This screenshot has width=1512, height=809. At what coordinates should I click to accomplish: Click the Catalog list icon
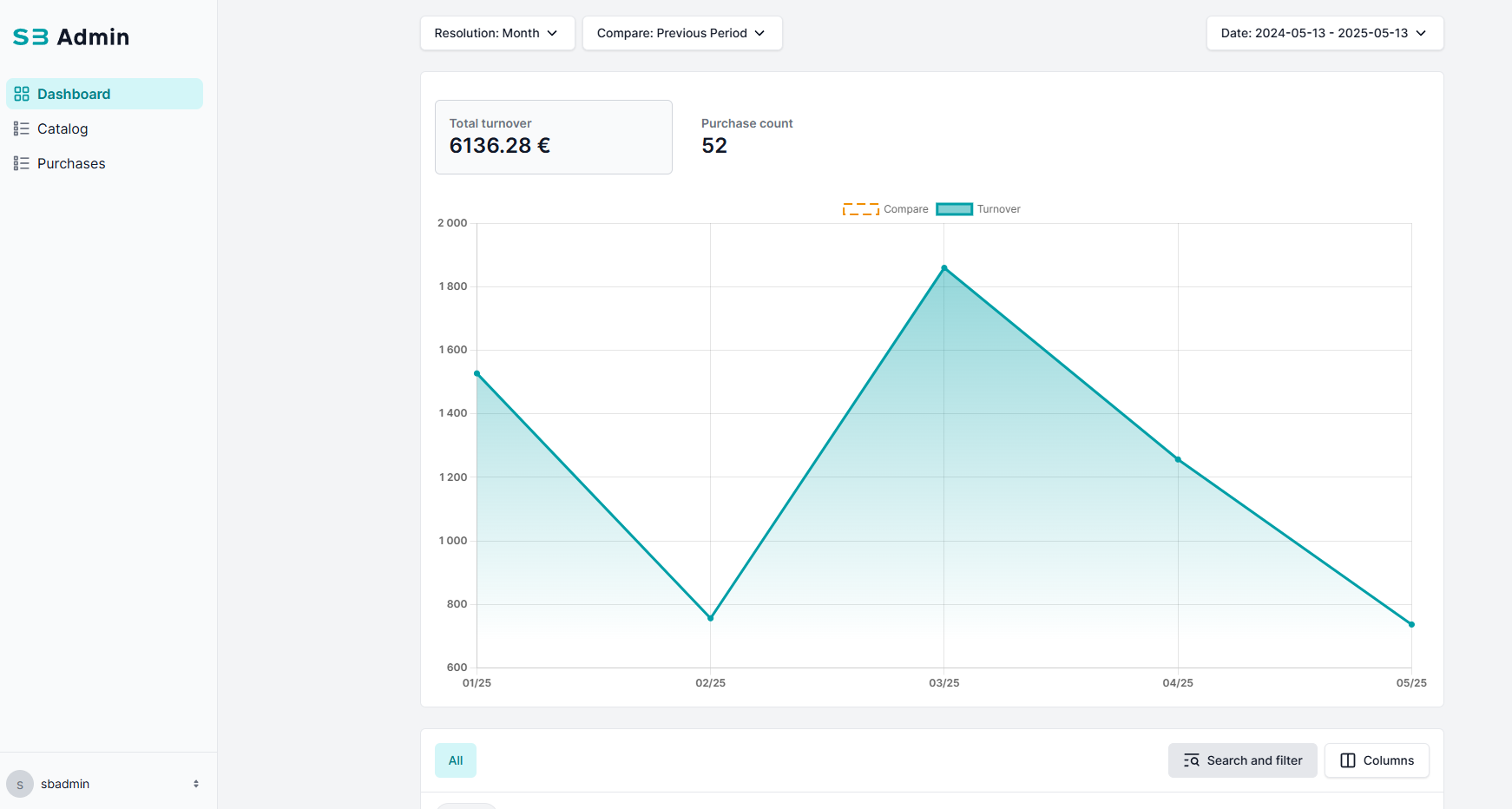click(x=22, y=128)
